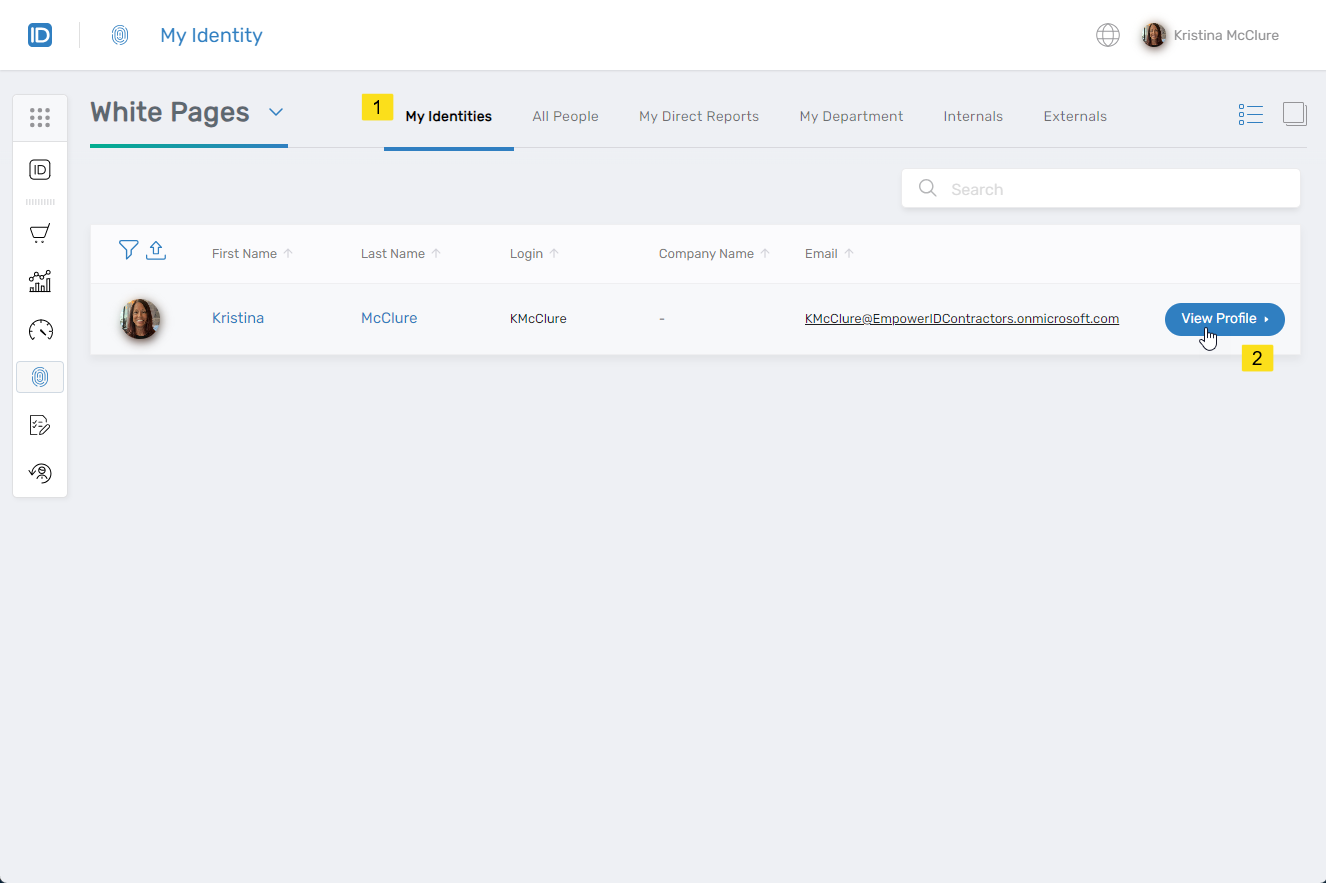Click the export upload icon
Image resolution: width=1326 pixels, height=883 pixels.
(x=156, y=250)
